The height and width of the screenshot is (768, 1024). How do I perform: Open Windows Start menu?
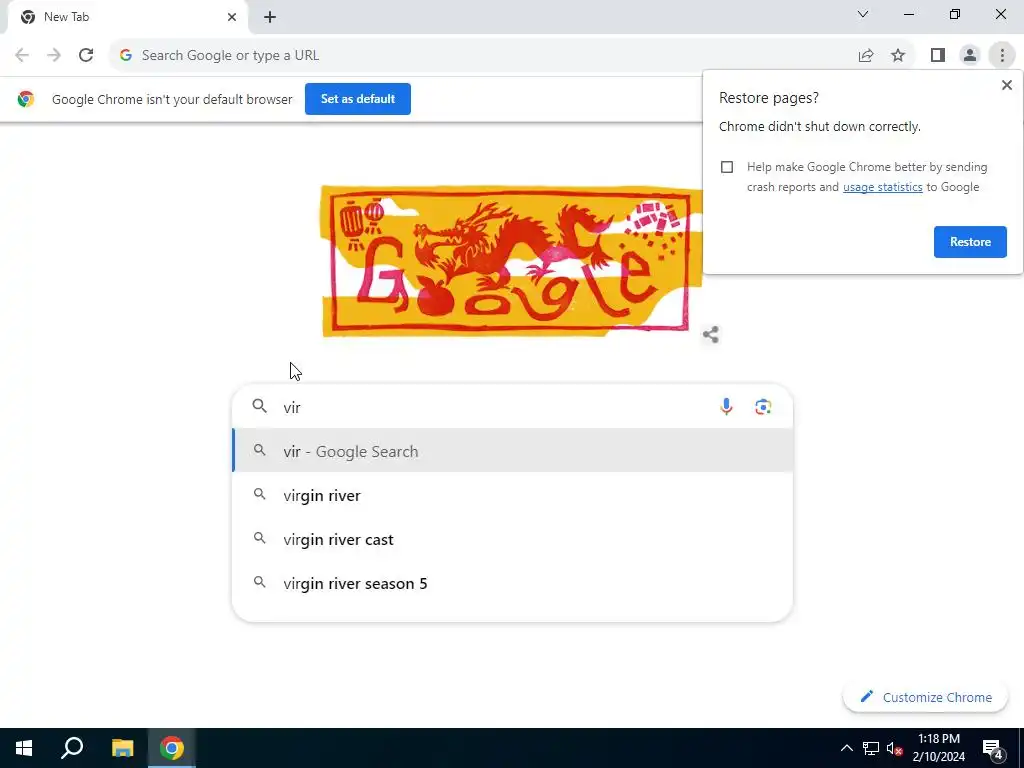[24, 748]
